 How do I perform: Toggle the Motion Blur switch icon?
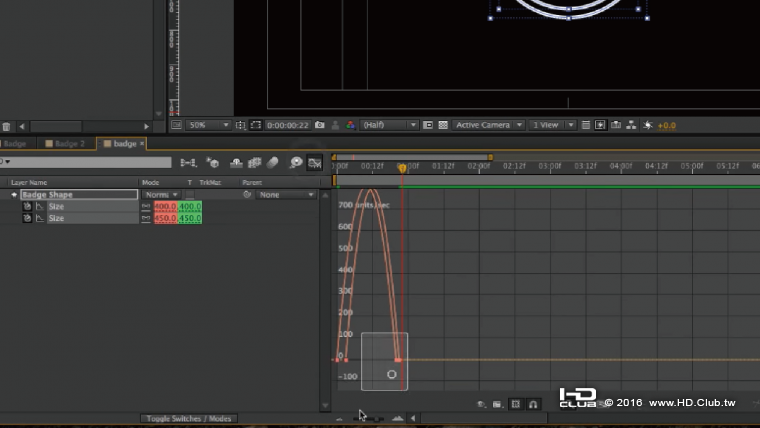click(272, 163)
